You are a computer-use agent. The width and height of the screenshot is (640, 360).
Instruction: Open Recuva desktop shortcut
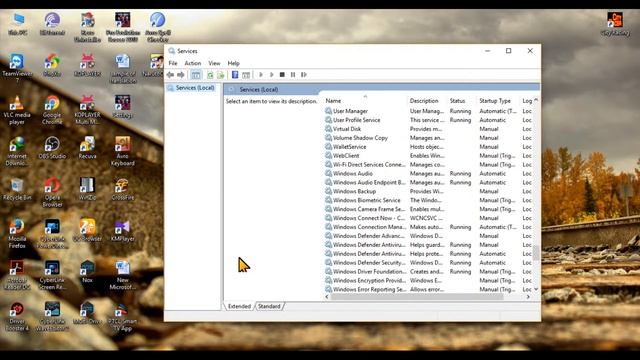coord(87,148)
